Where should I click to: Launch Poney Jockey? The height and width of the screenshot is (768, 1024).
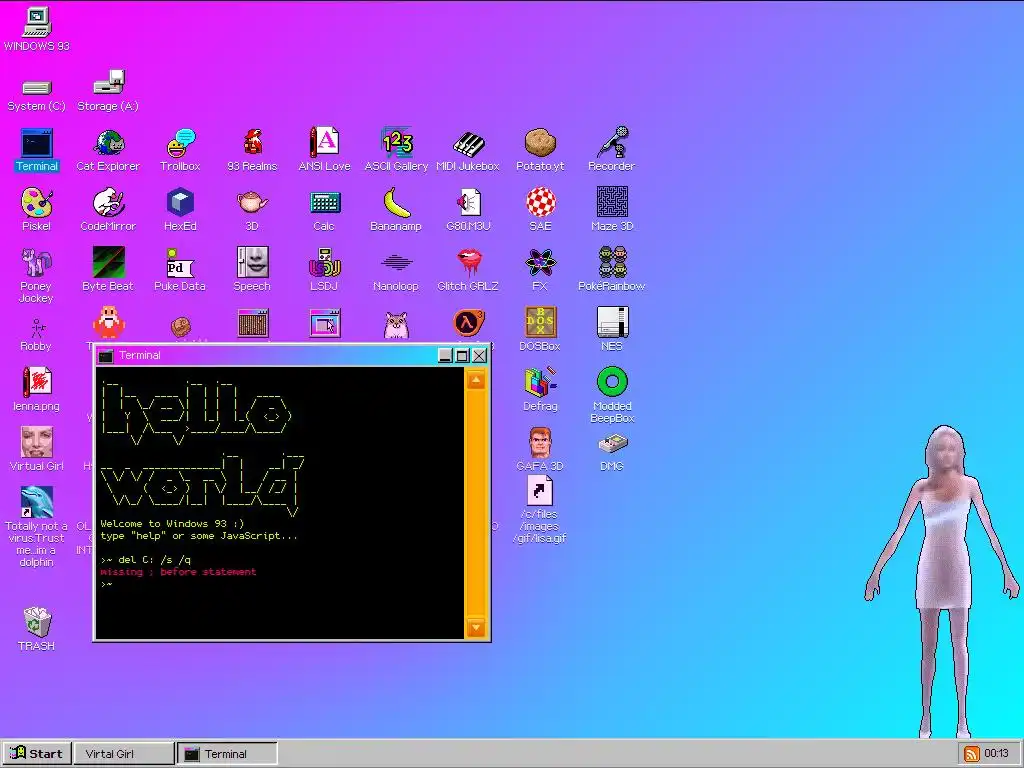37,276
